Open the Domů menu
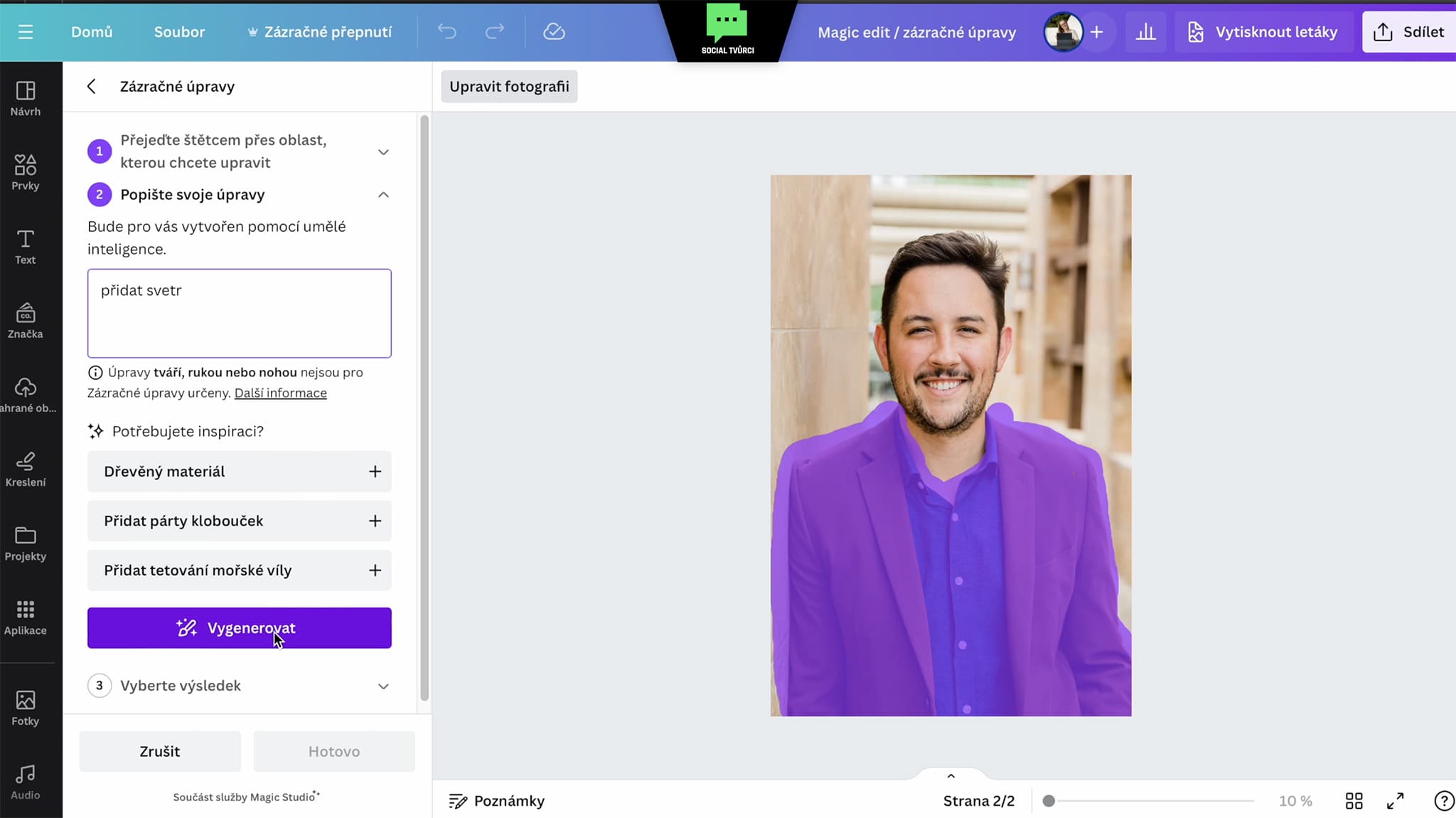The width and height of the screenshot is (1456, 818). pyautogui.click(x=92, y=32)
